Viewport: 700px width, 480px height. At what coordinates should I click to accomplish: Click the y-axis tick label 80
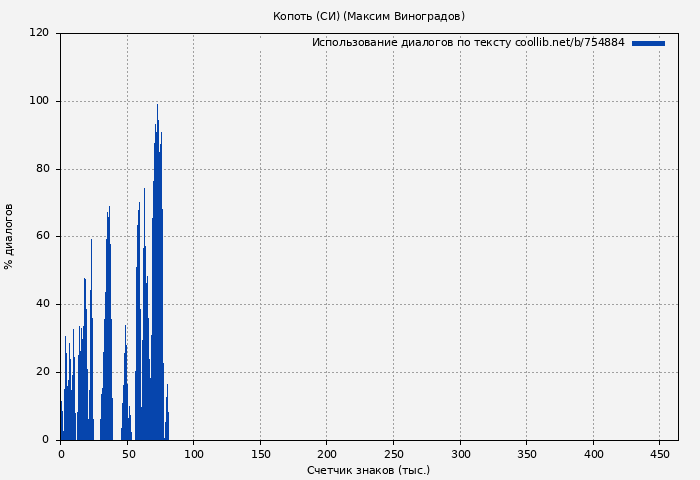tap(42, 169)
